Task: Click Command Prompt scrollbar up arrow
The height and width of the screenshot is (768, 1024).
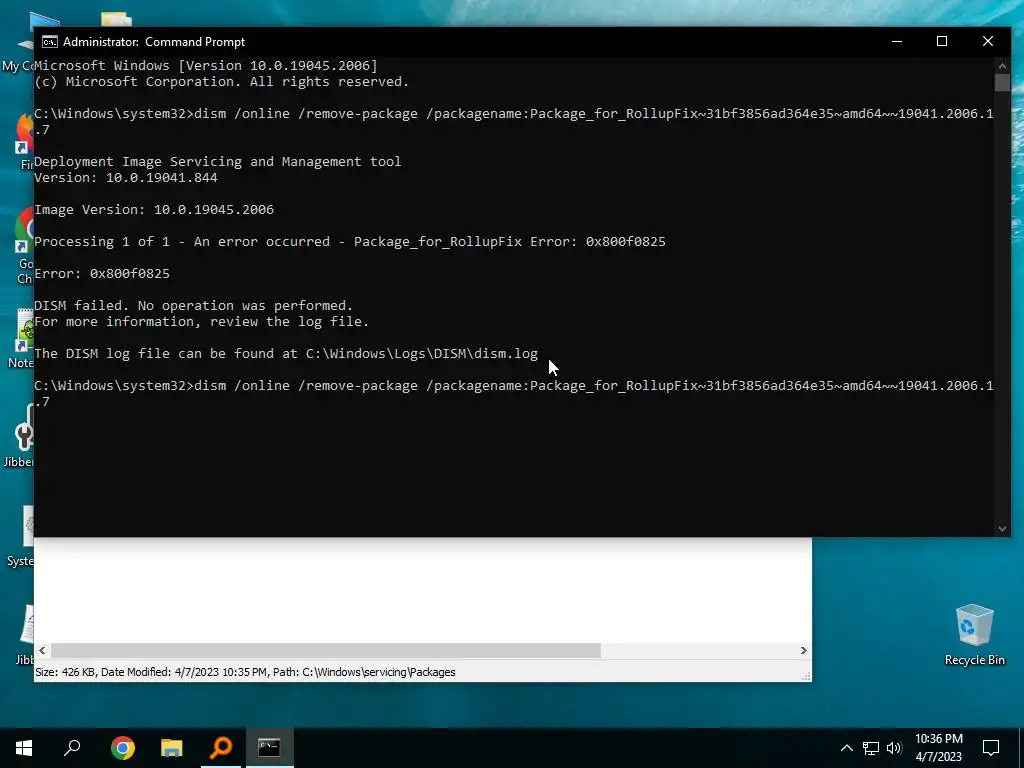Action: click(1002, 65)
